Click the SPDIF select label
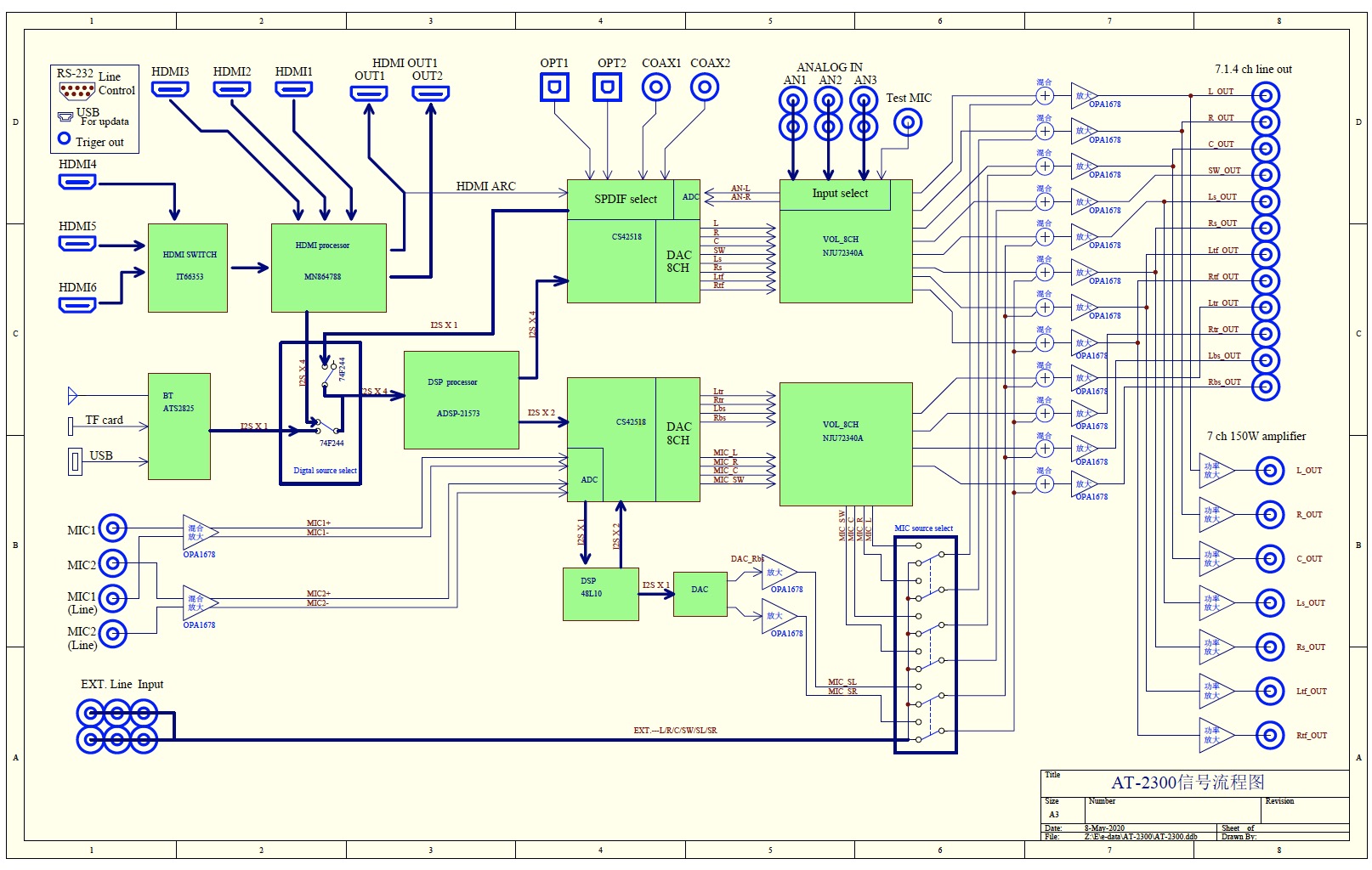 coord(625,199)
